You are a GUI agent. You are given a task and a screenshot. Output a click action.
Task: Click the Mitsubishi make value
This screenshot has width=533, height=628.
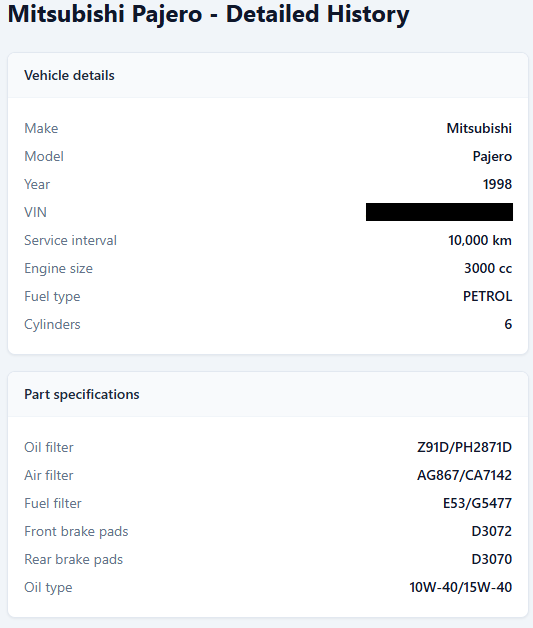(x=479, y=128)
